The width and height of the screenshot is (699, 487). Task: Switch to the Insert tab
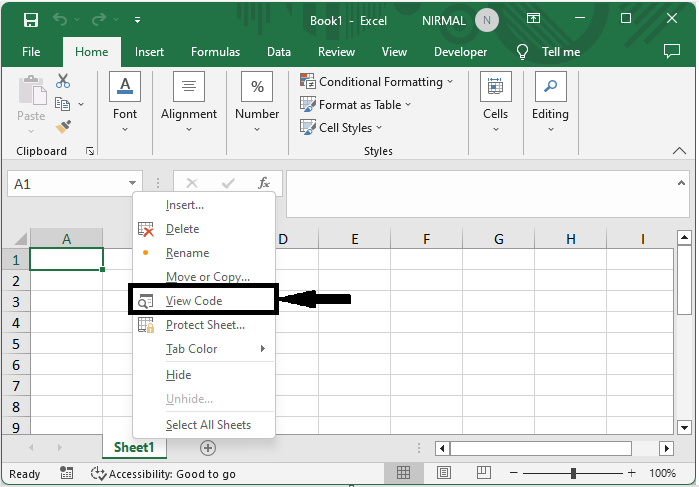(x=149, y=52)
